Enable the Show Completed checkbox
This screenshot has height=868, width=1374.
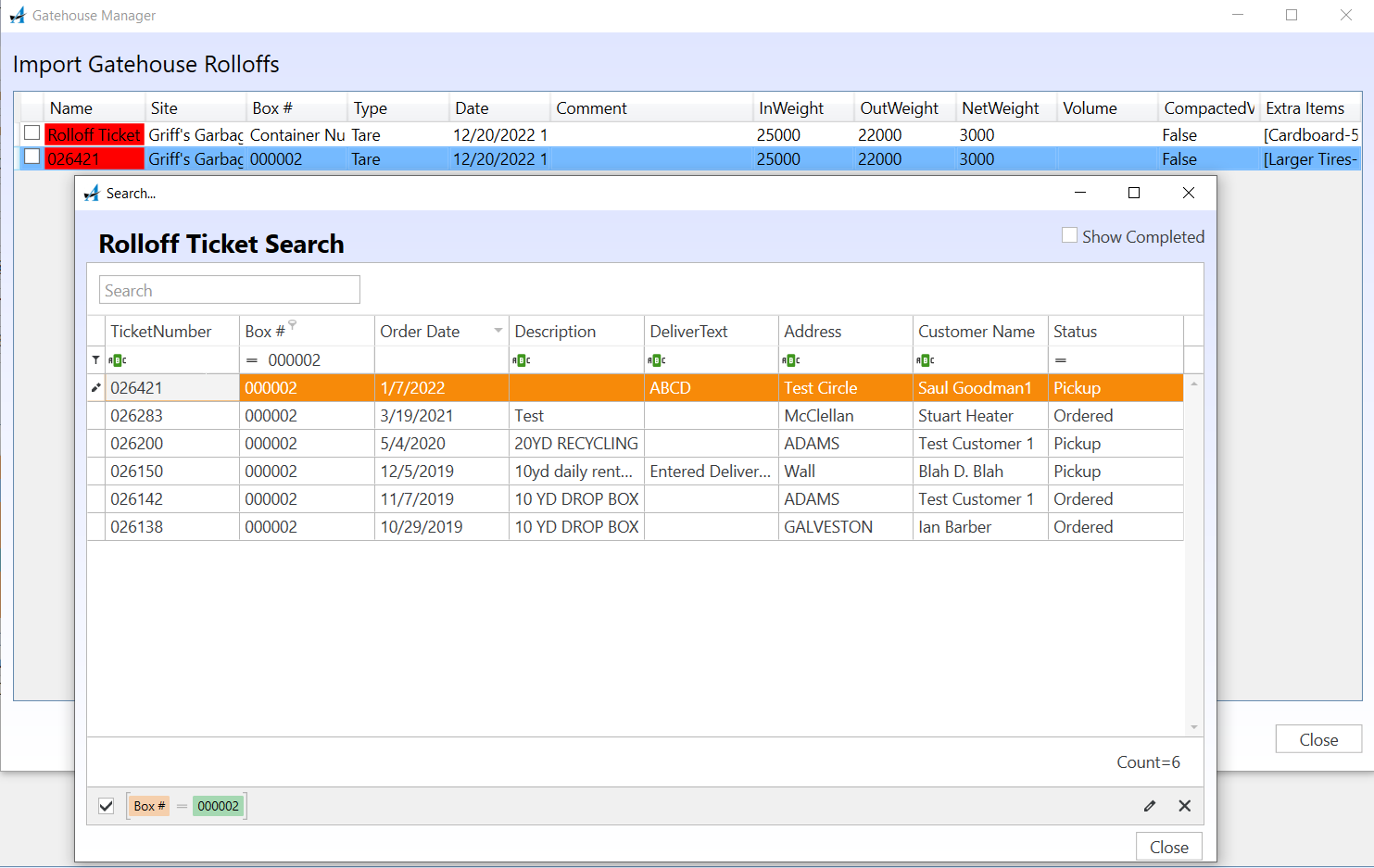coord(1069,236)
